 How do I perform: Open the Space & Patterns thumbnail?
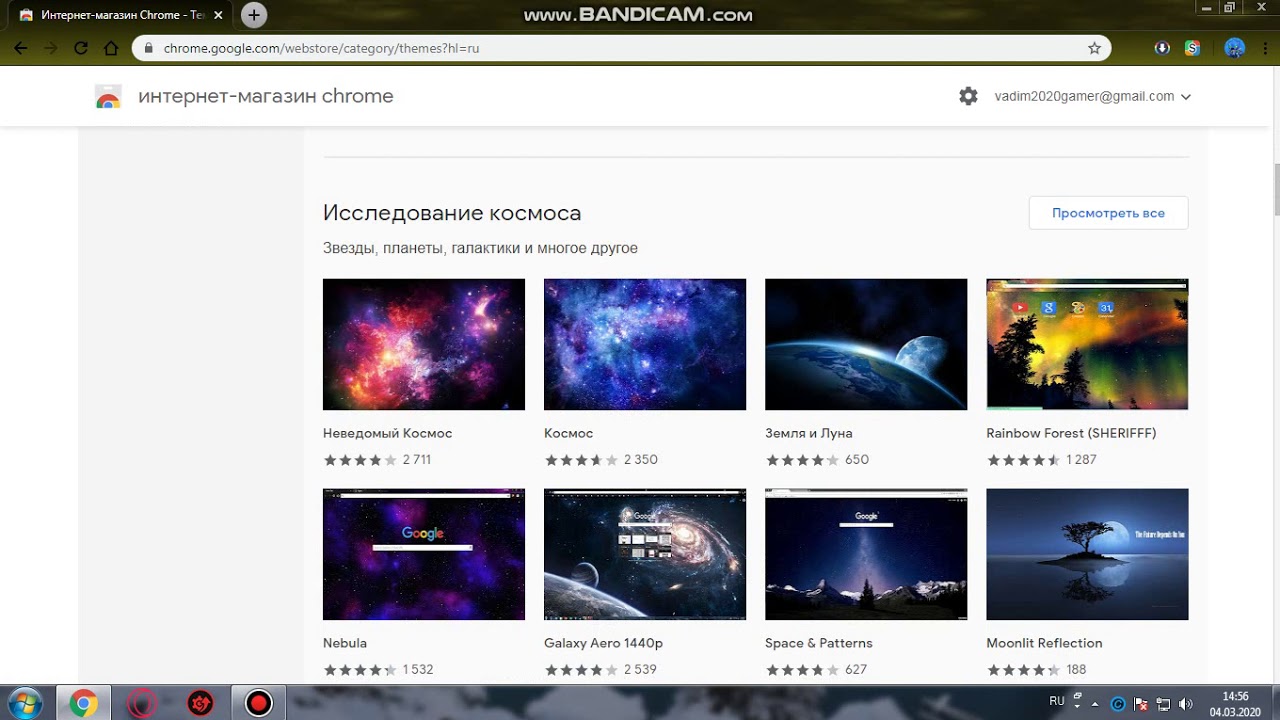[x=866, y=554]
